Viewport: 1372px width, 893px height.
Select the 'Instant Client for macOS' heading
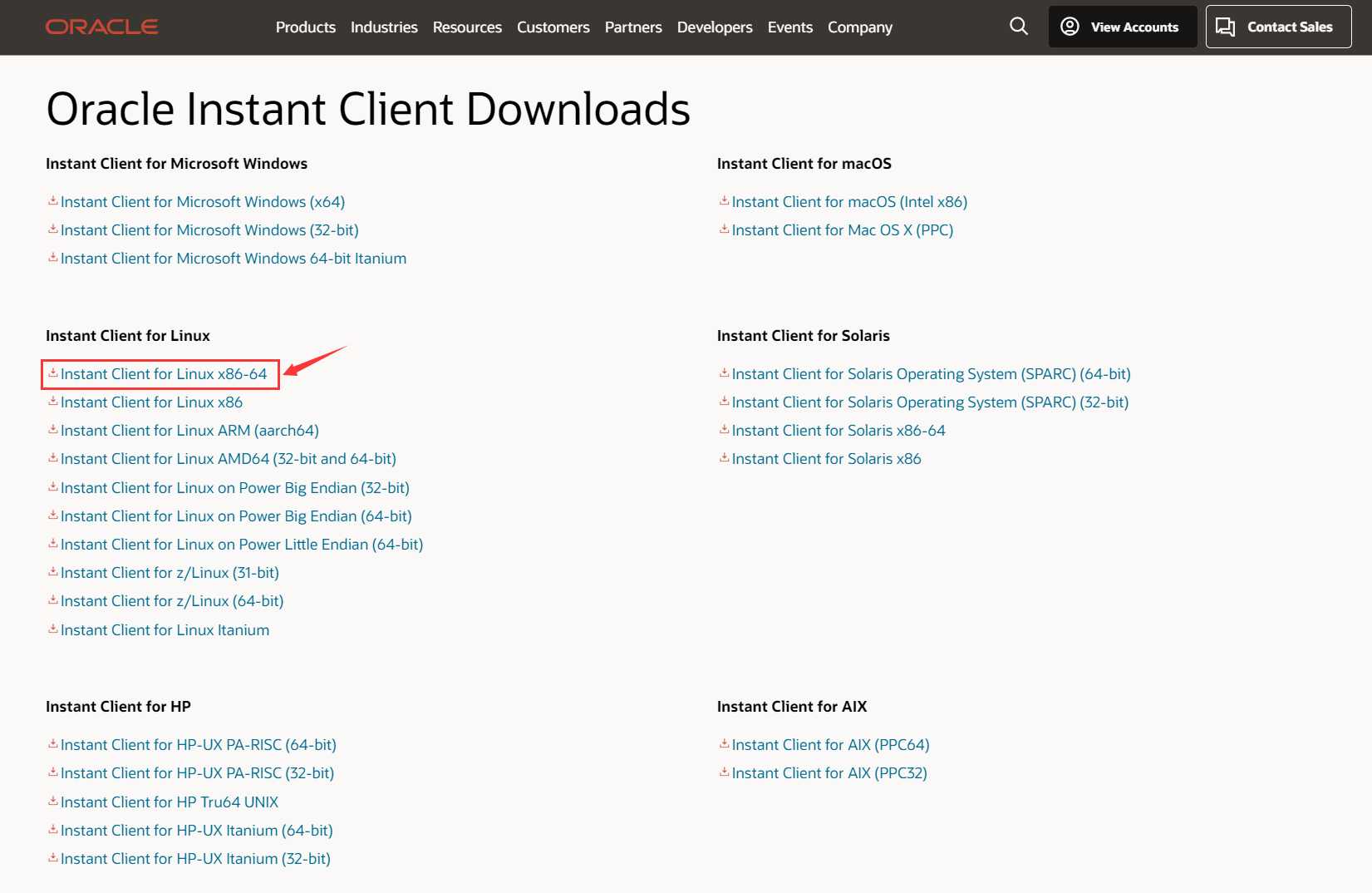[804, 164]
